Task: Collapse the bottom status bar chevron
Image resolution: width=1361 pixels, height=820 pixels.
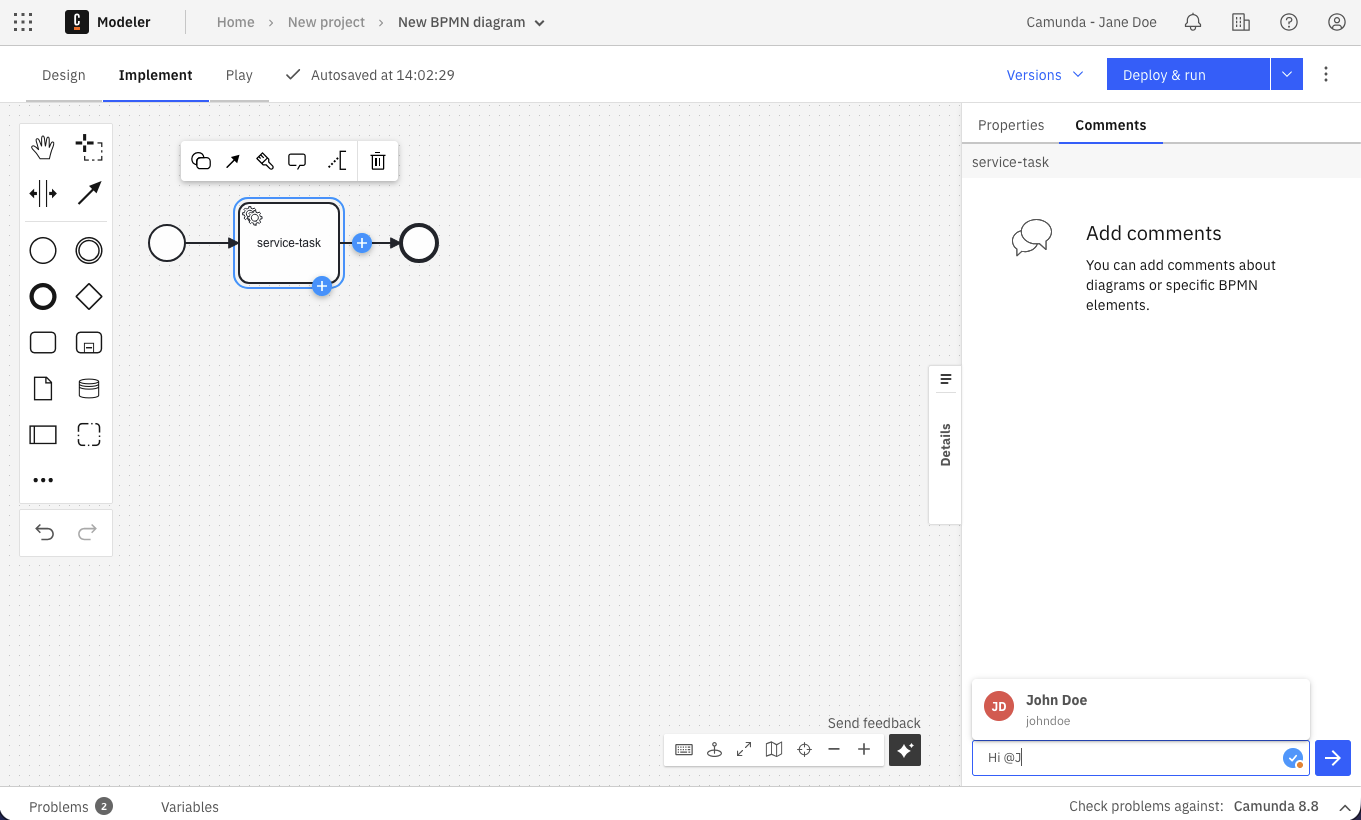Action: coord(1345,807)
